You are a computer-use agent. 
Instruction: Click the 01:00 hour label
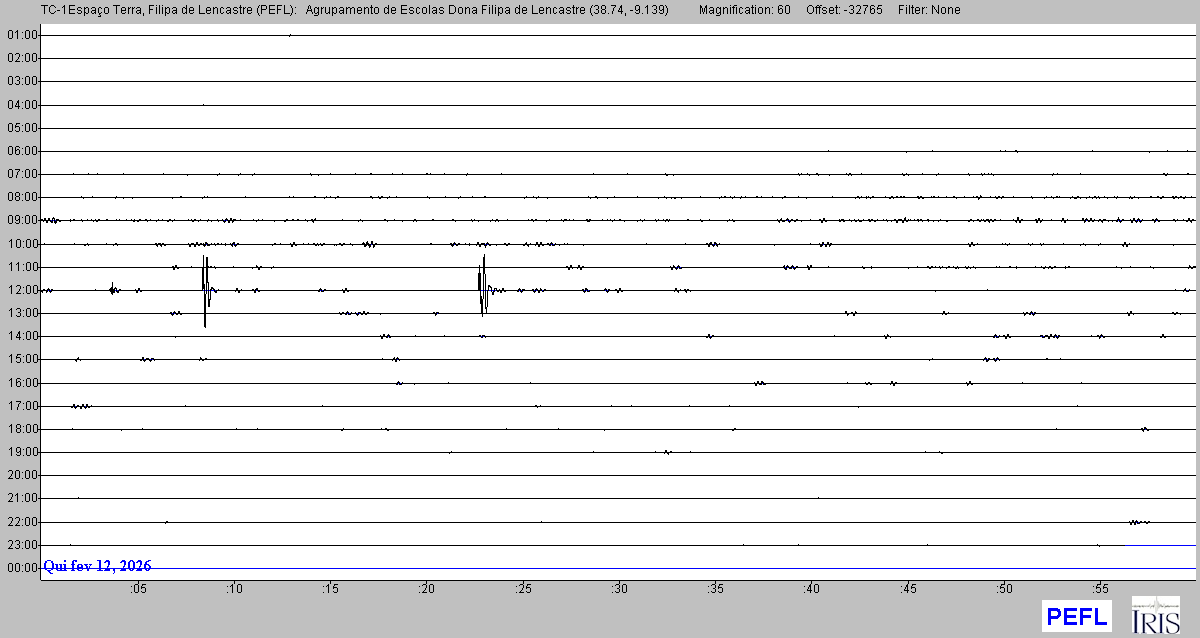point(21,35)
